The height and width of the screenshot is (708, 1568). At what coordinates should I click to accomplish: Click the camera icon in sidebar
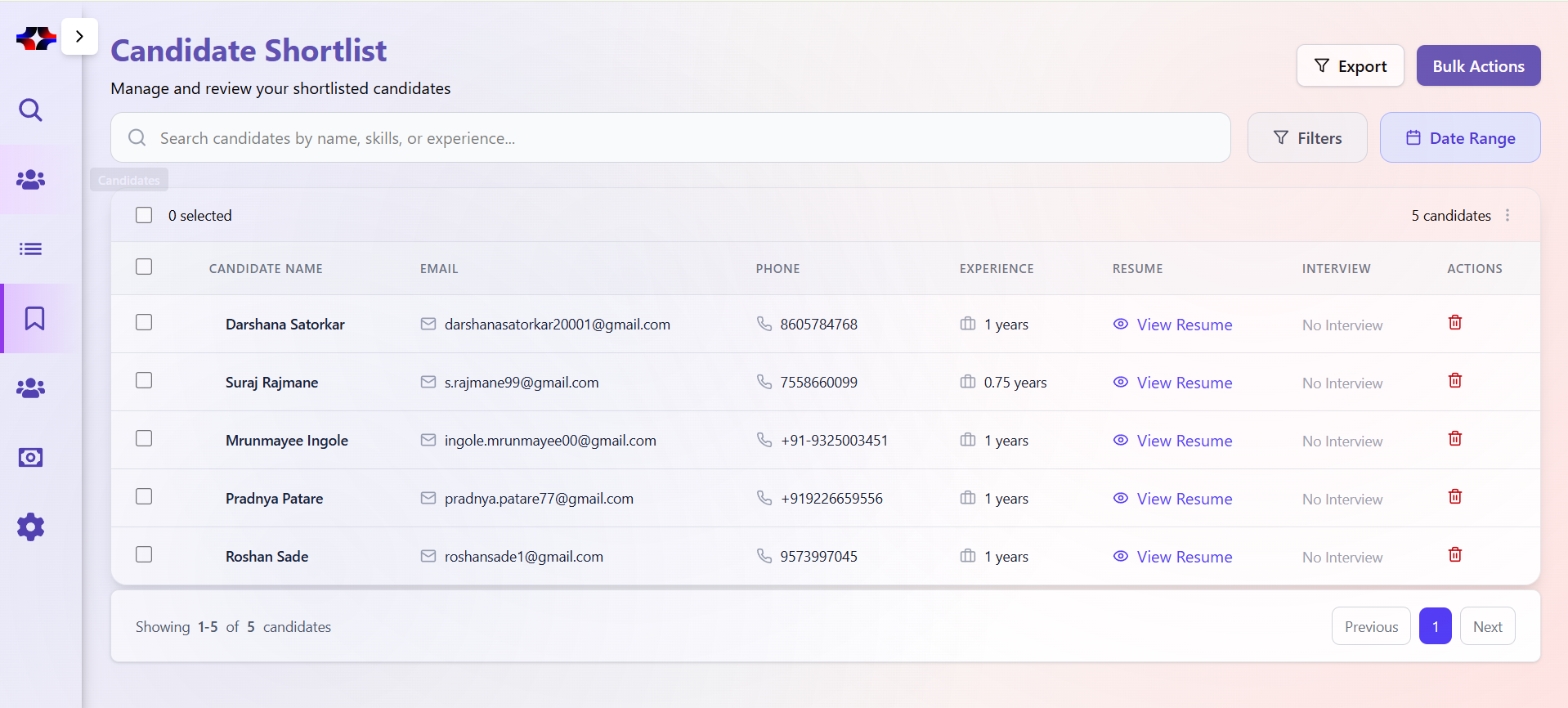coord(31,457)
